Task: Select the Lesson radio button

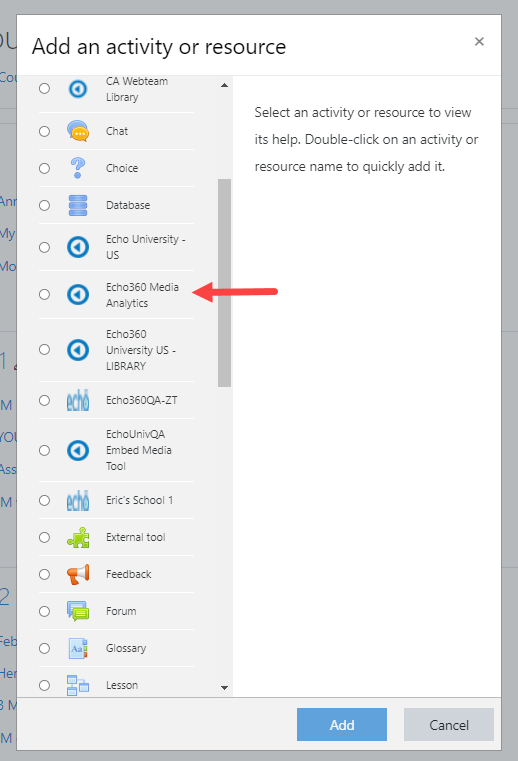Action: click(x=44, y=685)
